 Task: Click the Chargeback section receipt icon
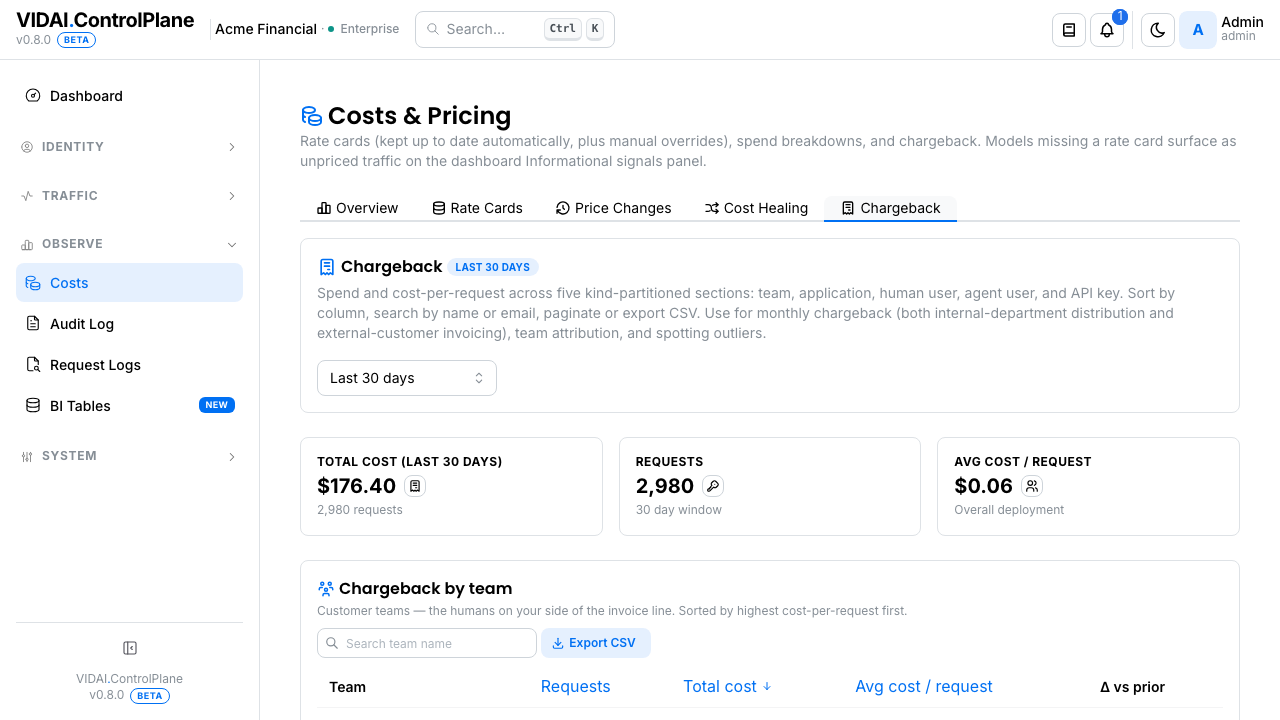[326, 267]
